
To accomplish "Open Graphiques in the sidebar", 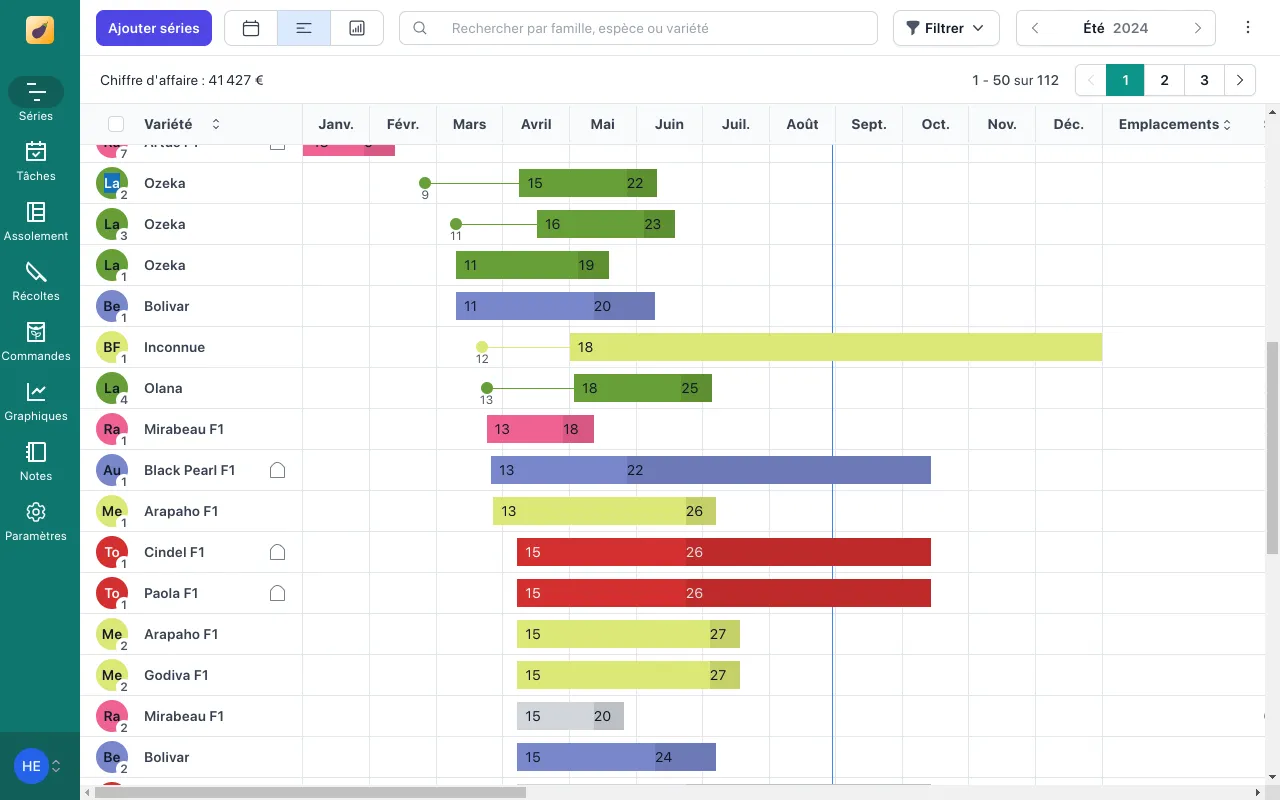I will click(x=36, y=401).
